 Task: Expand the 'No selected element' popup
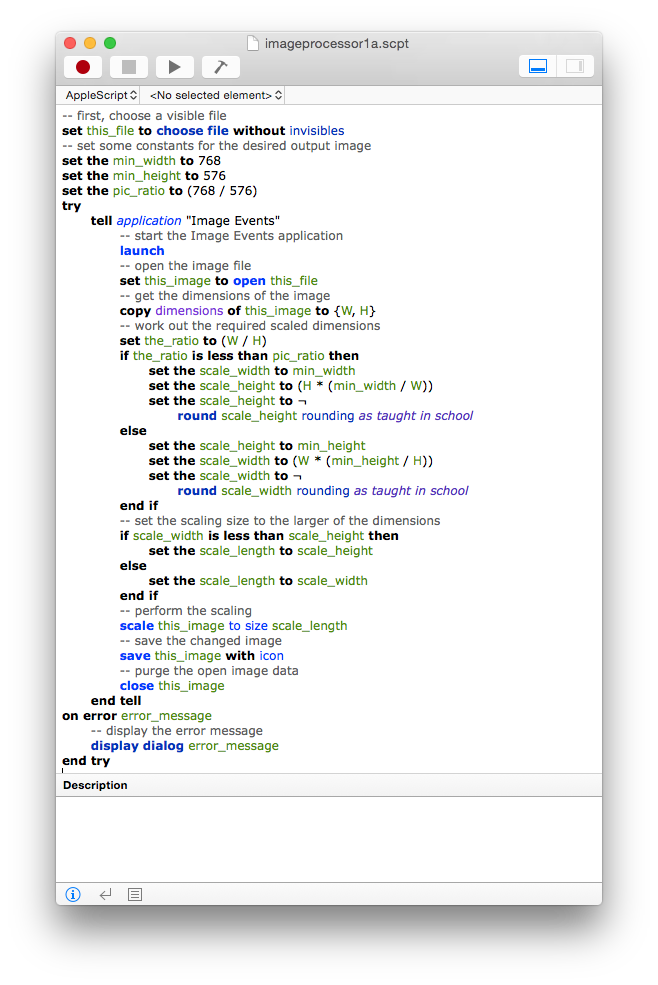(x=215, y=95)
